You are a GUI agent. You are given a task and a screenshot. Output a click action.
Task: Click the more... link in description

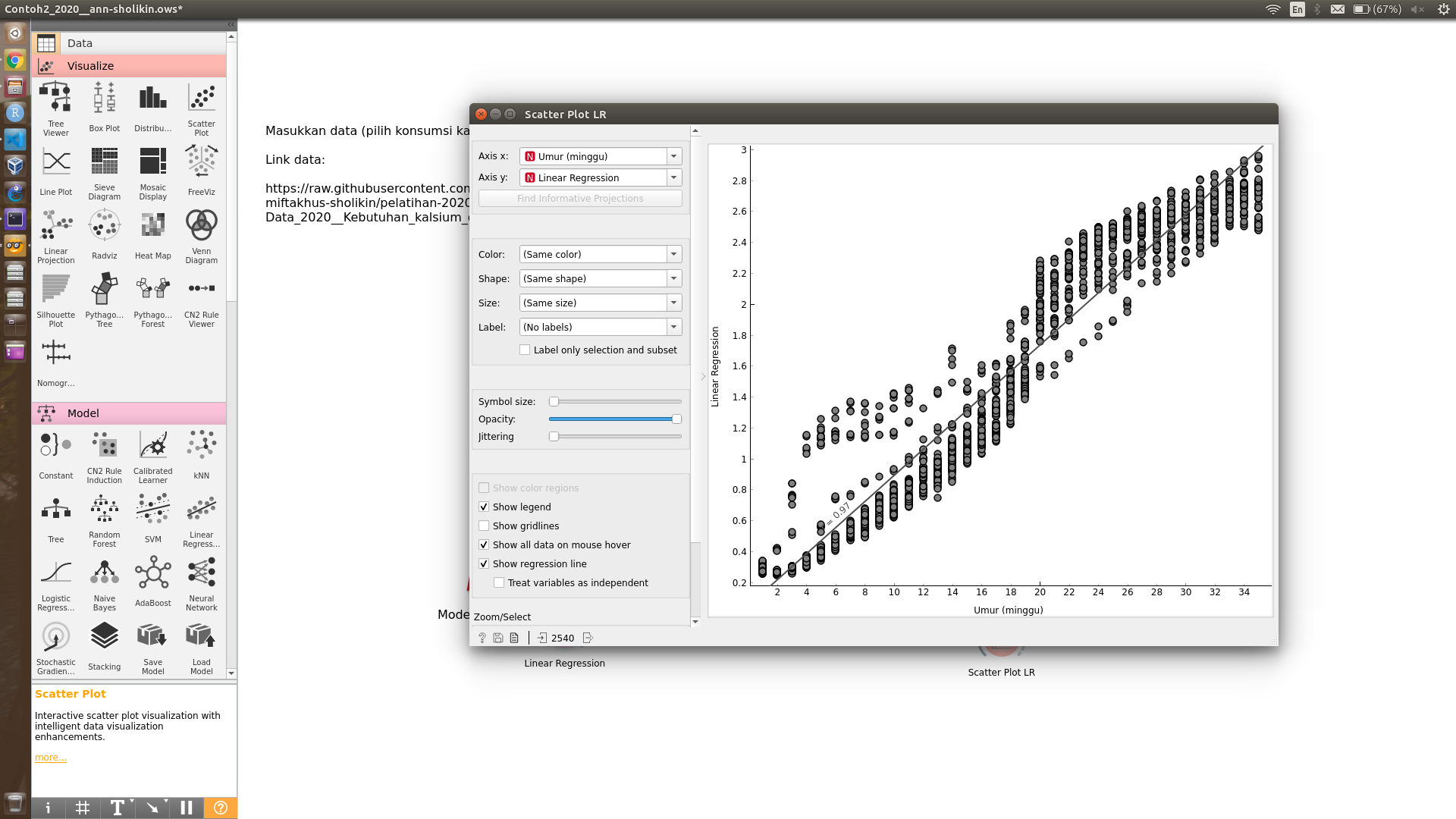(51, 757)
